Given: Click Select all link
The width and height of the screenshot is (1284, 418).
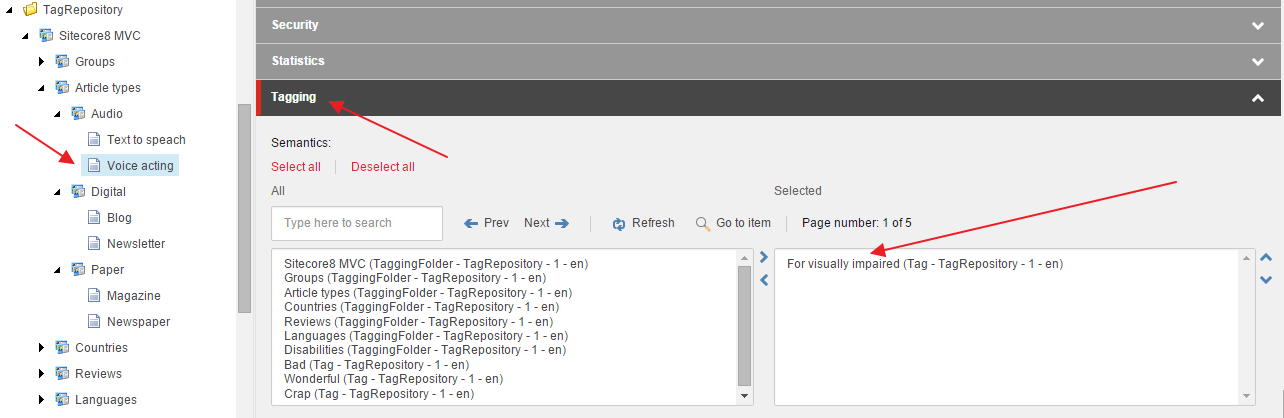Looking at the screenshot, I should tap(295, 167).
